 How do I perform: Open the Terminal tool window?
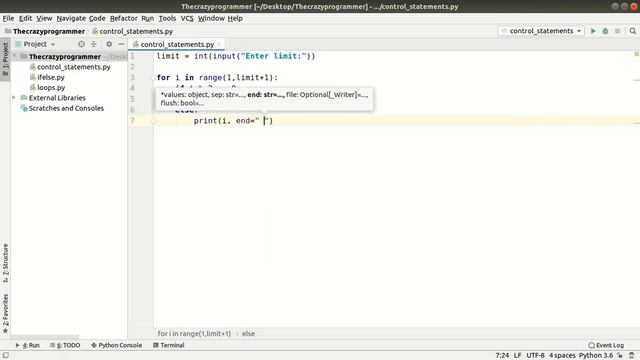tap(169, 345)
